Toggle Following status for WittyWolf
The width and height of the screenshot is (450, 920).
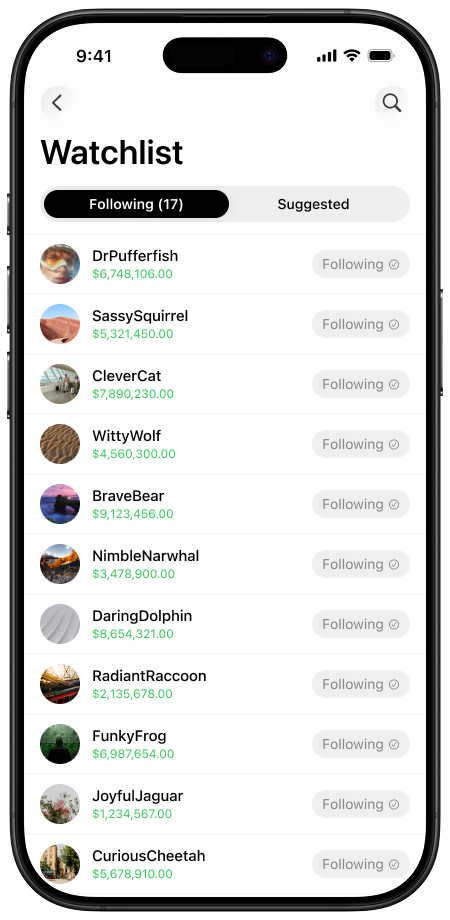[x=361, y=444]
